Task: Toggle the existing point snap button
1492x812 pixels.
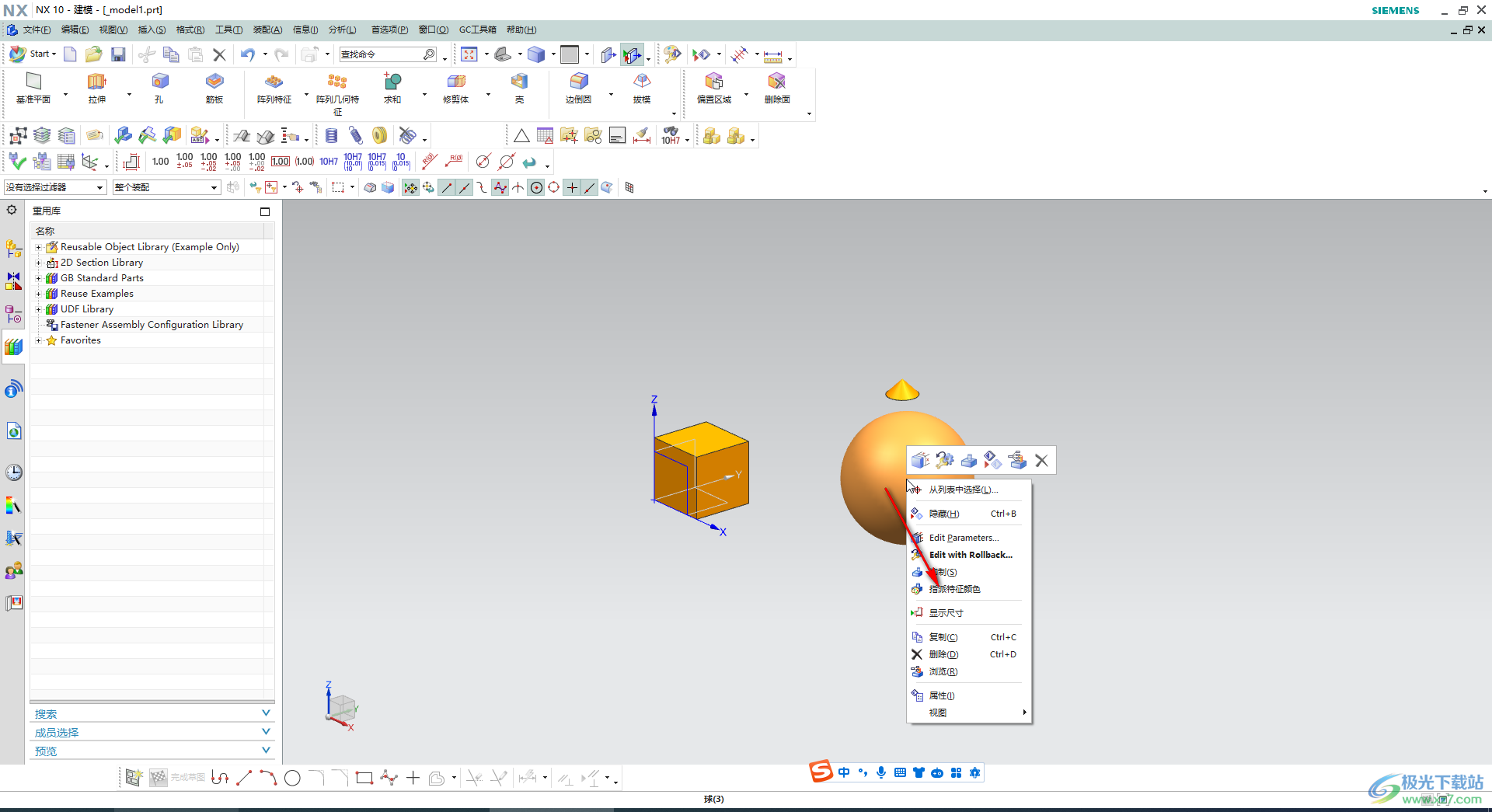Action: pos(572,187)
